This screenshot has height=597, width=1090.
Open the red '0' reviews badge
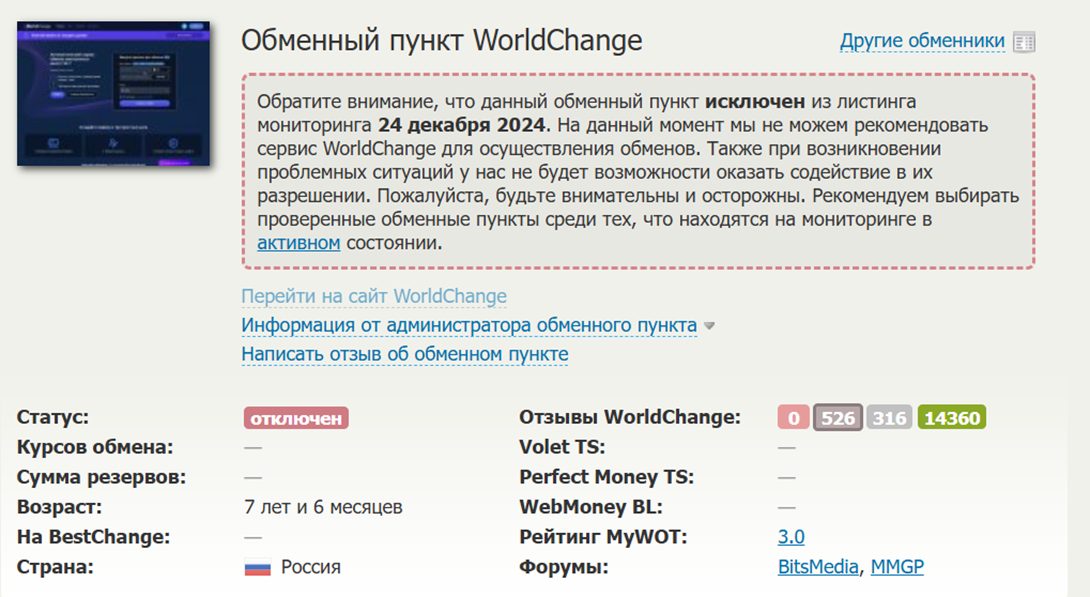pos(793,418)
